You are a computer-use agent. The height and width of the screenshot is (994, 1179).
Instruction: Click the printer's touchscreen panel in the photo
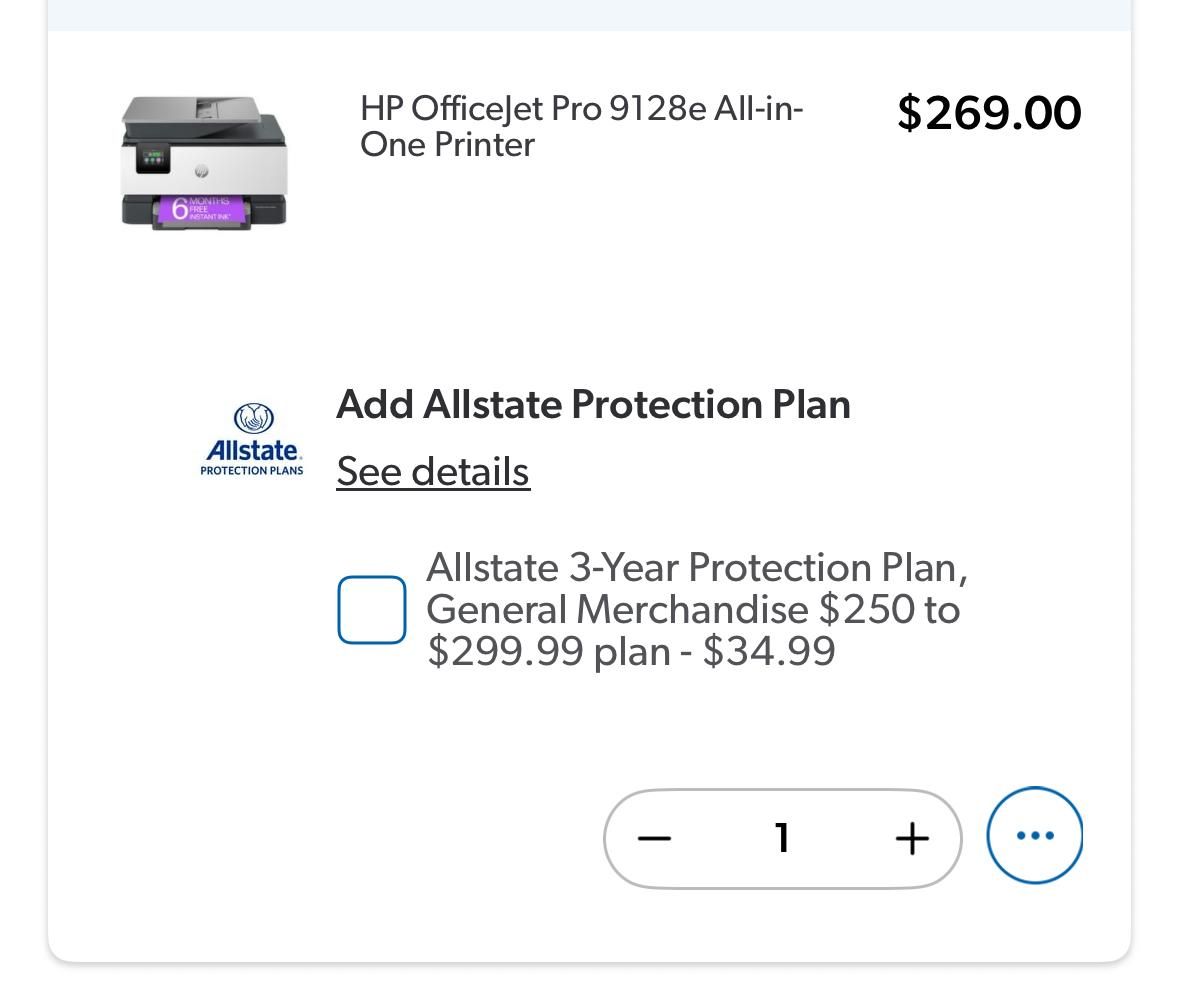[152, 159]
